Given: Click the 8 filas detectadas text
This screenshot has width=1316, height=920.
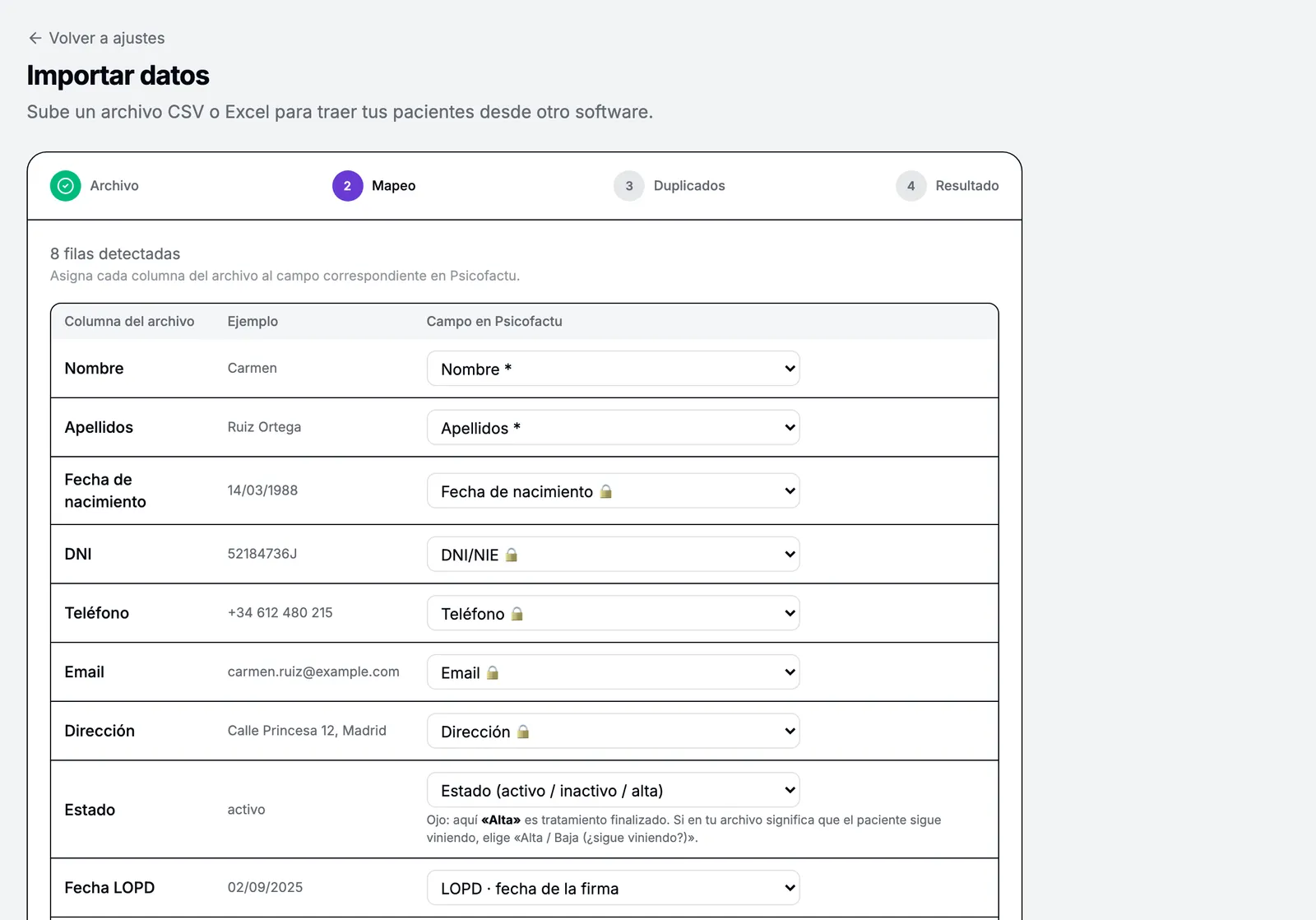Looking at the screenshot, I should point(115,254).
